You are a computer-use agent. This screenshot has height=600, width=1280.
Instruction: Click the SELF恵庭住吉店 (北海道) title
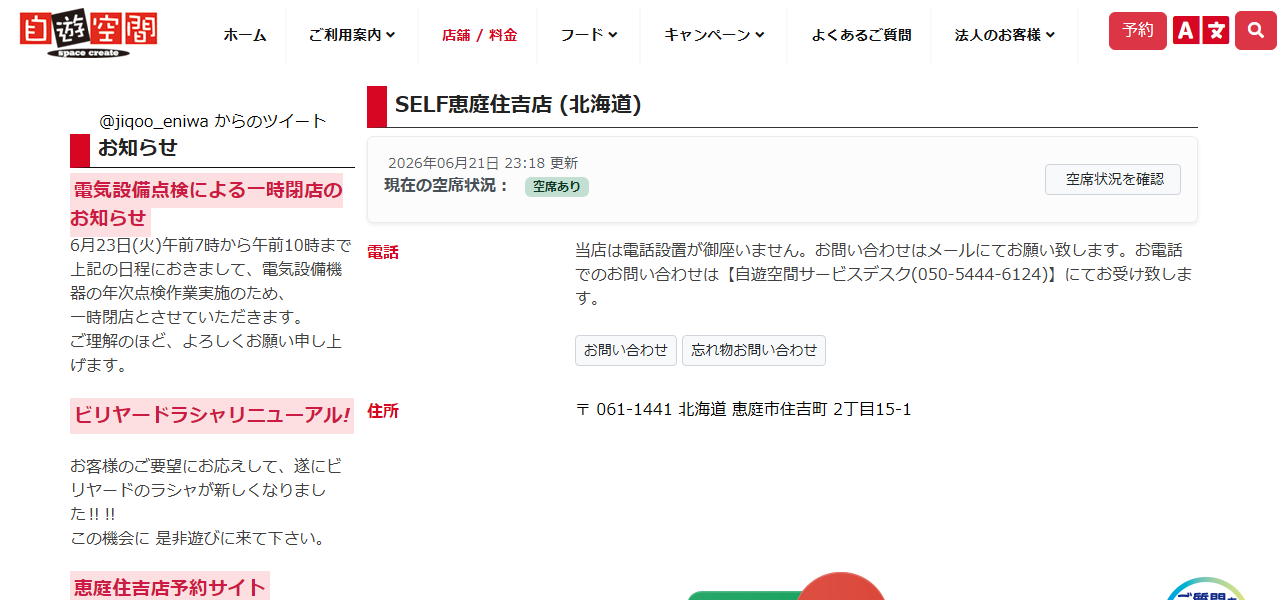518,105
